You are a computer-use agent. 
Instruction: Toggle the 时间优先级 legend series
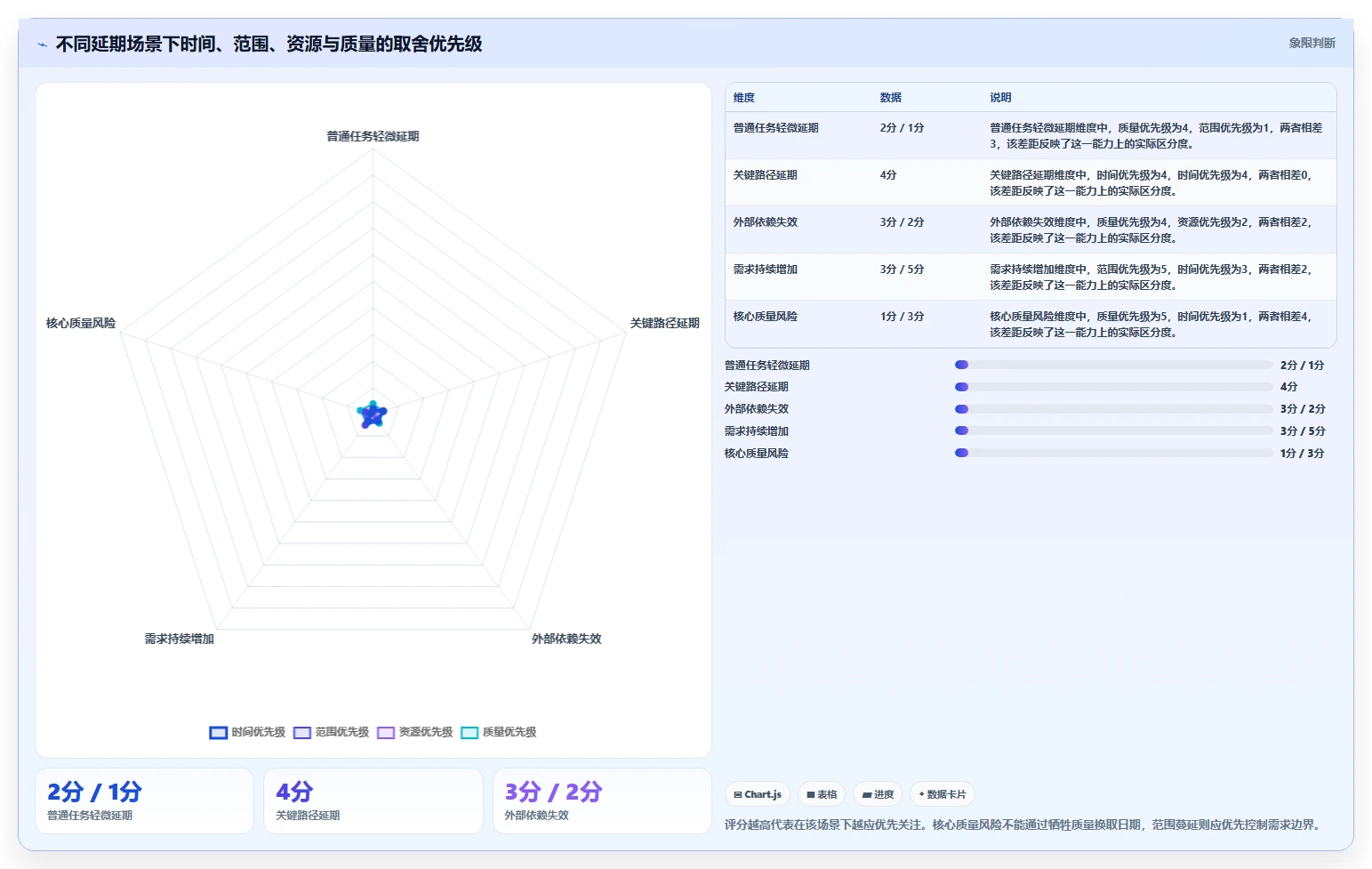coord(247,732)
